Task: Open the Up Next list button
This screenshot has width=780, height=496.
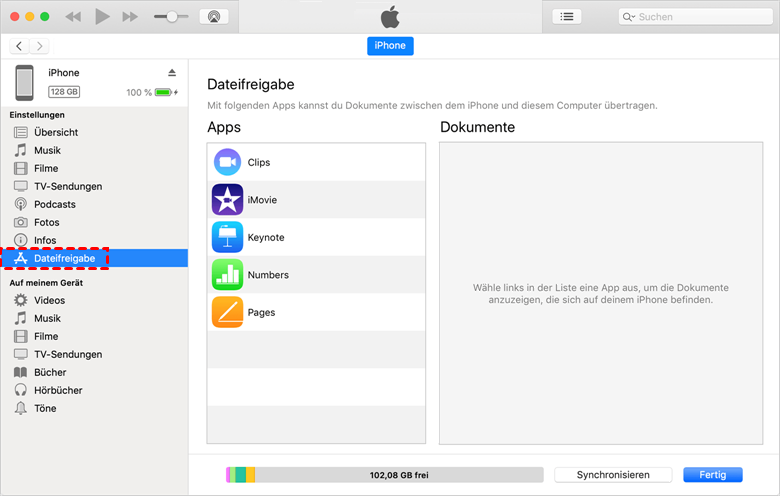Action: (567, 16)
